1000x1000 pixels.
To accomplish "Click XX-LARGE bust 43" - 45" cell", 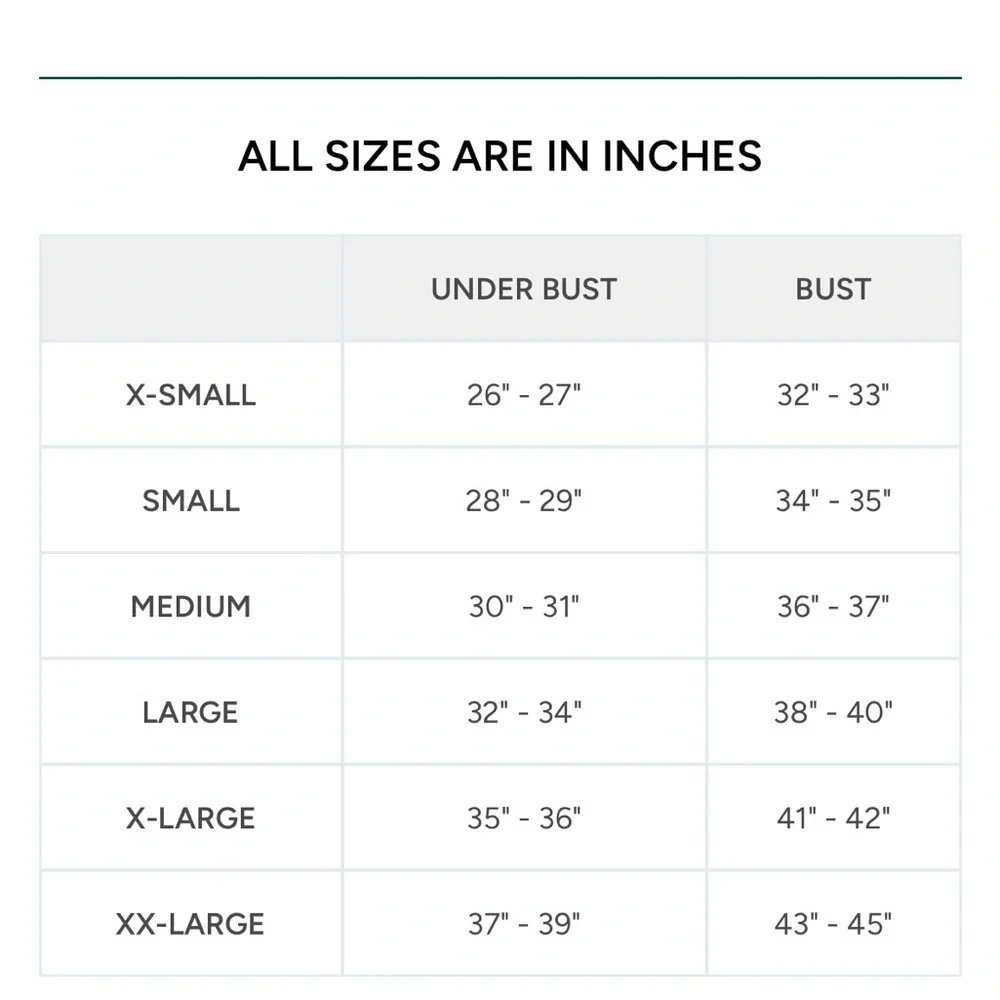I will coord(833,924).
